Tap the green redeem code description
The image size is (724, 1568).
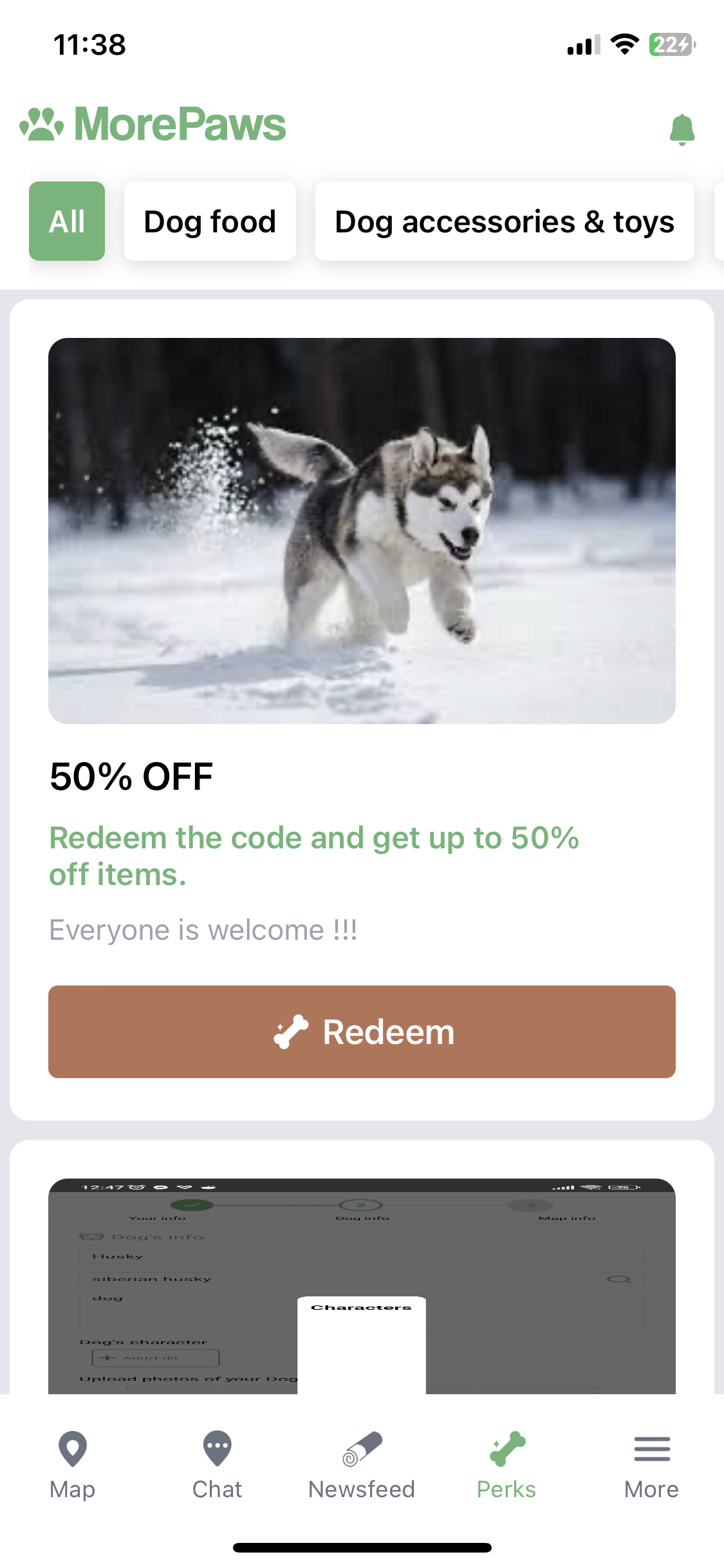[x=314, y=856]
